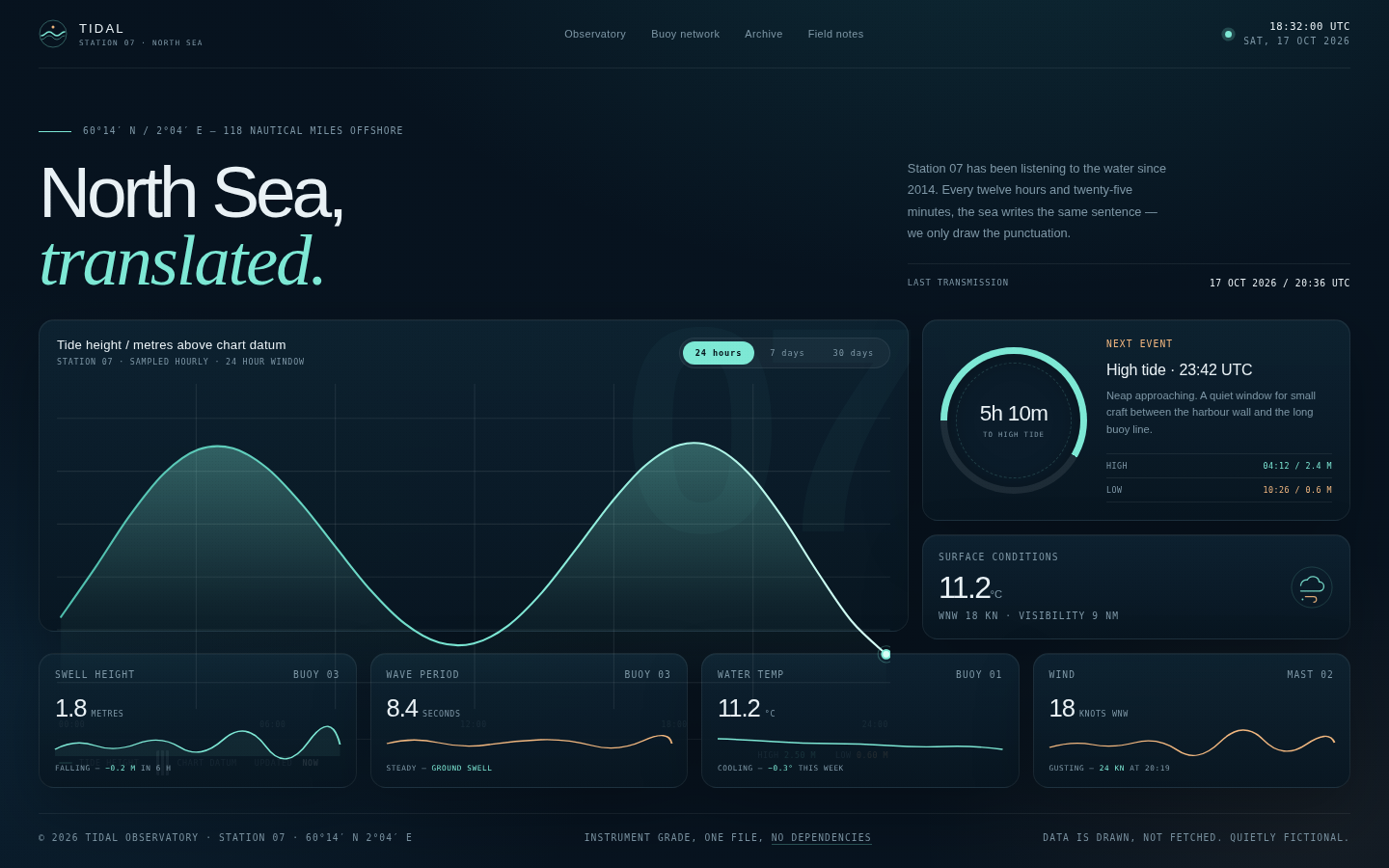
Task: Click the MAST 02 label
Action: tap(1310, 675)
